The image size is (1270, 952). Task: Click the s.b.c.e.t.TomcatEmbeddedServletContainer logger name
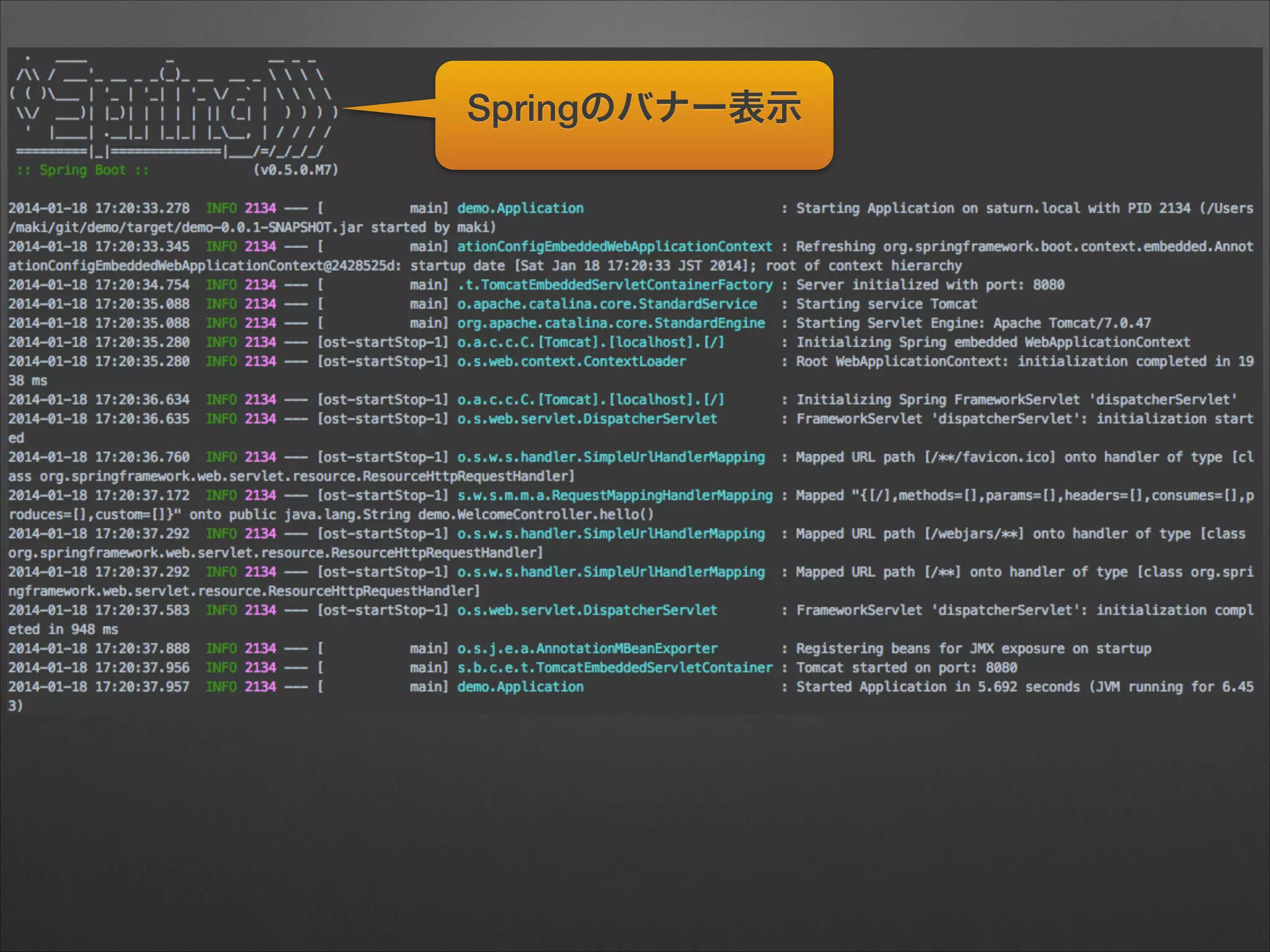[x=615, y=668]
